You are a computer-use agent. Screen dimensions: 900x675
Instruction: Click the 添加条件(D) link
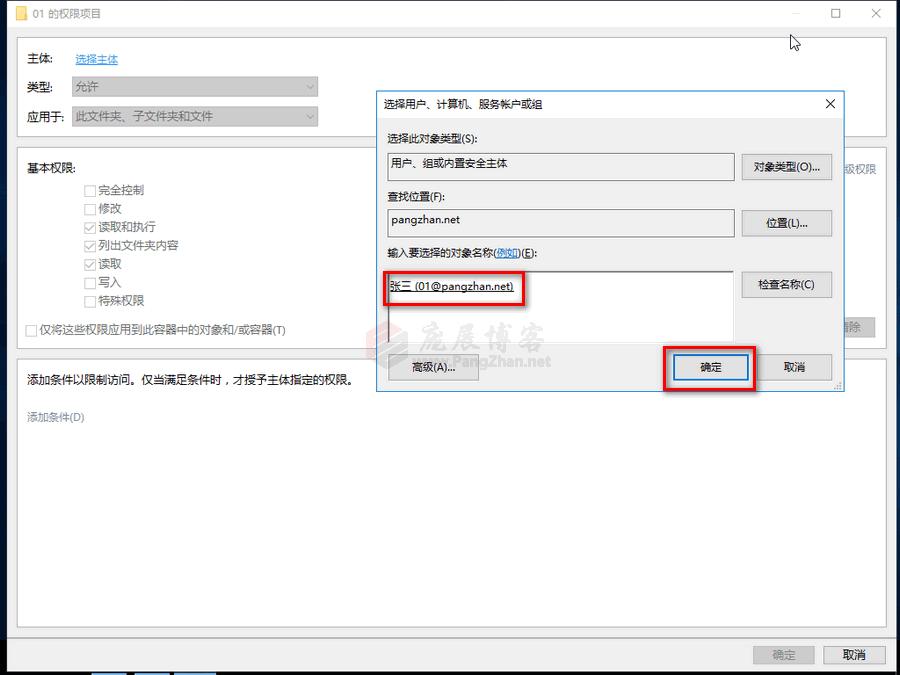(57, 417)
